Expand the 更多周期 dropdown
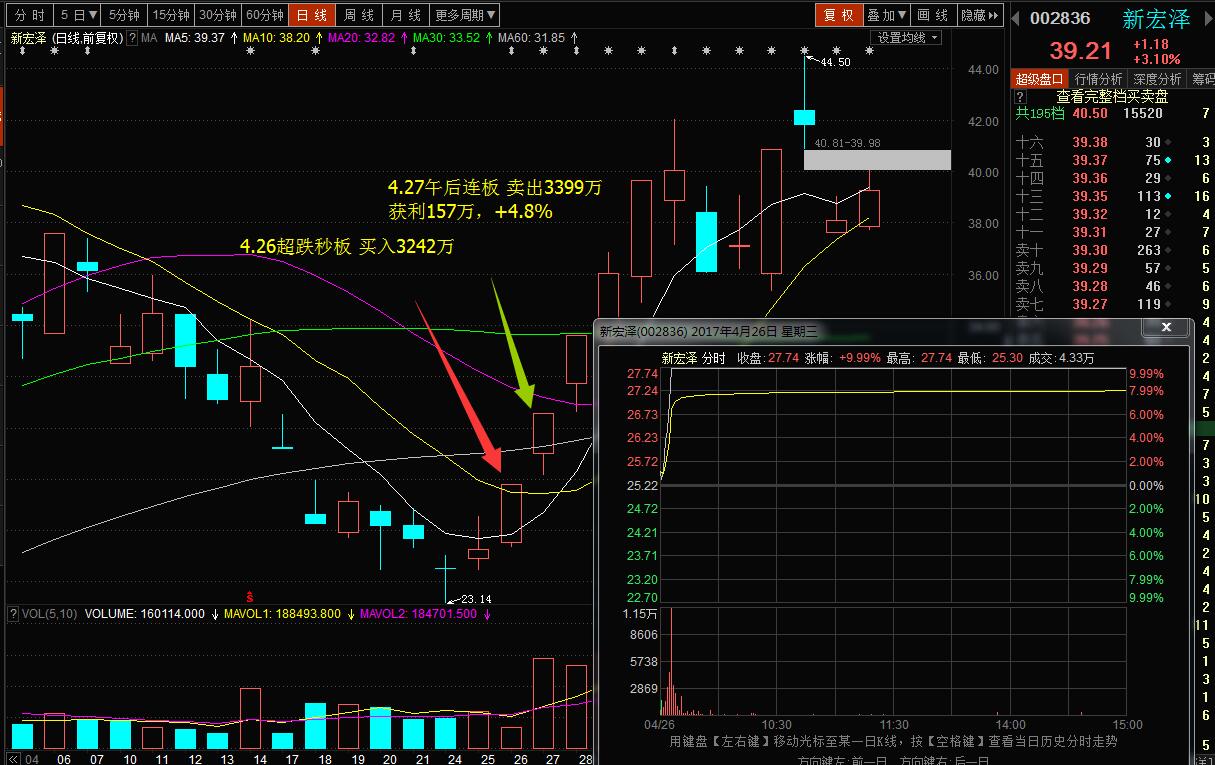 coord(464,15)
